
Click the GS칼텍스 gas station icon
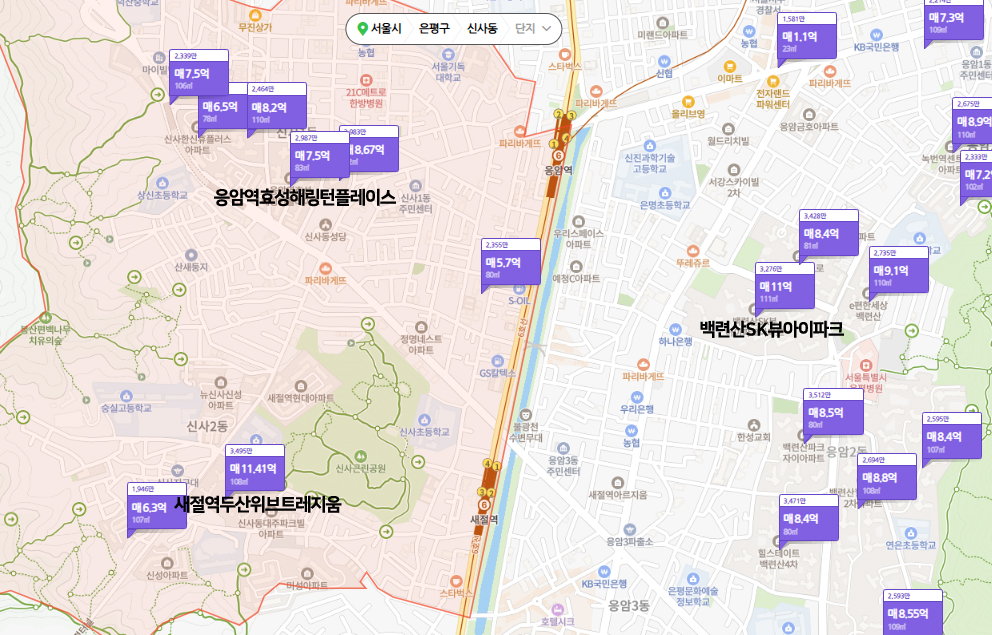[x=497, y=361]
